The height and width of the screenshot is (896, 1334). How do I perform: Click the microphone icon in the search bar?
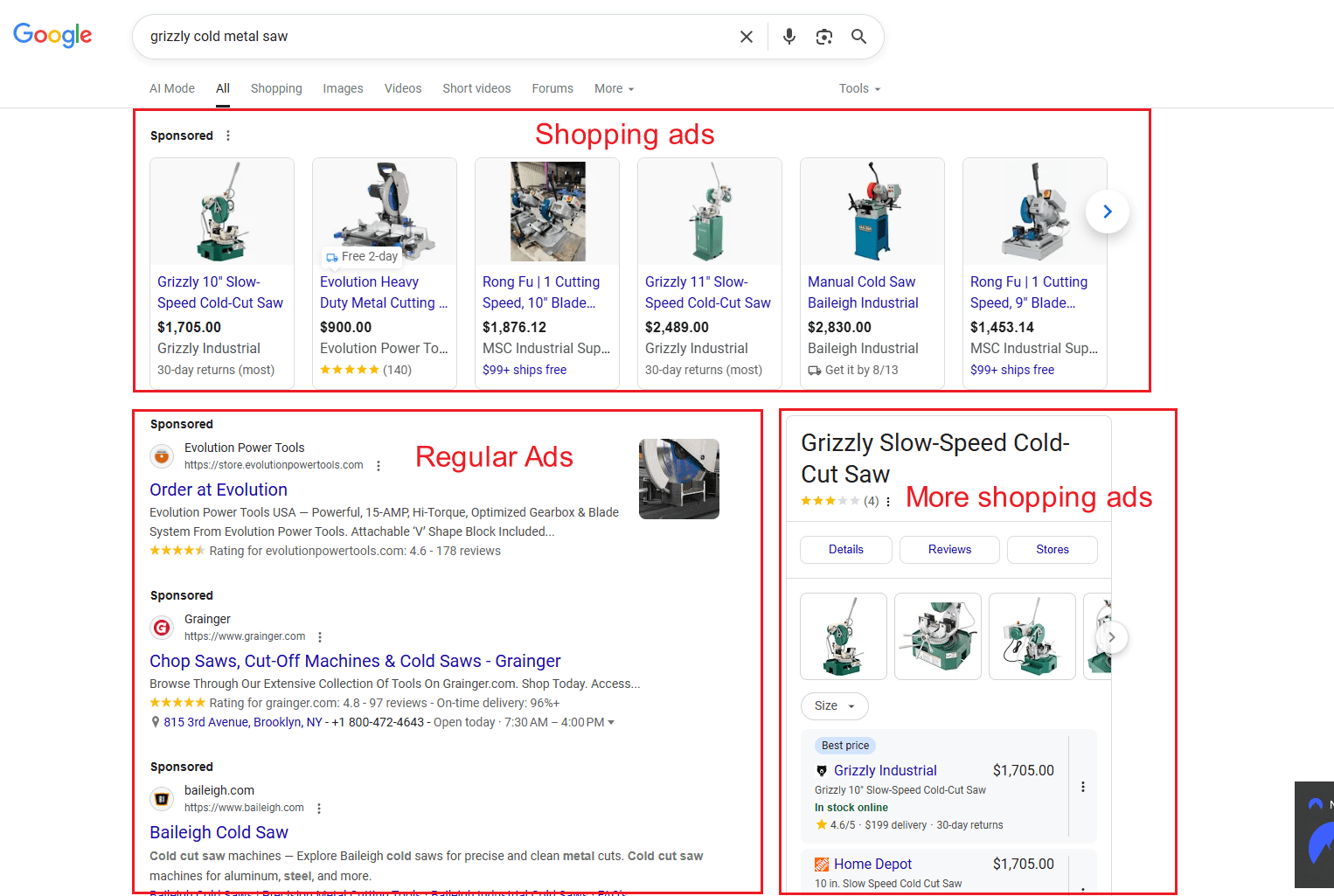point(789,36)
